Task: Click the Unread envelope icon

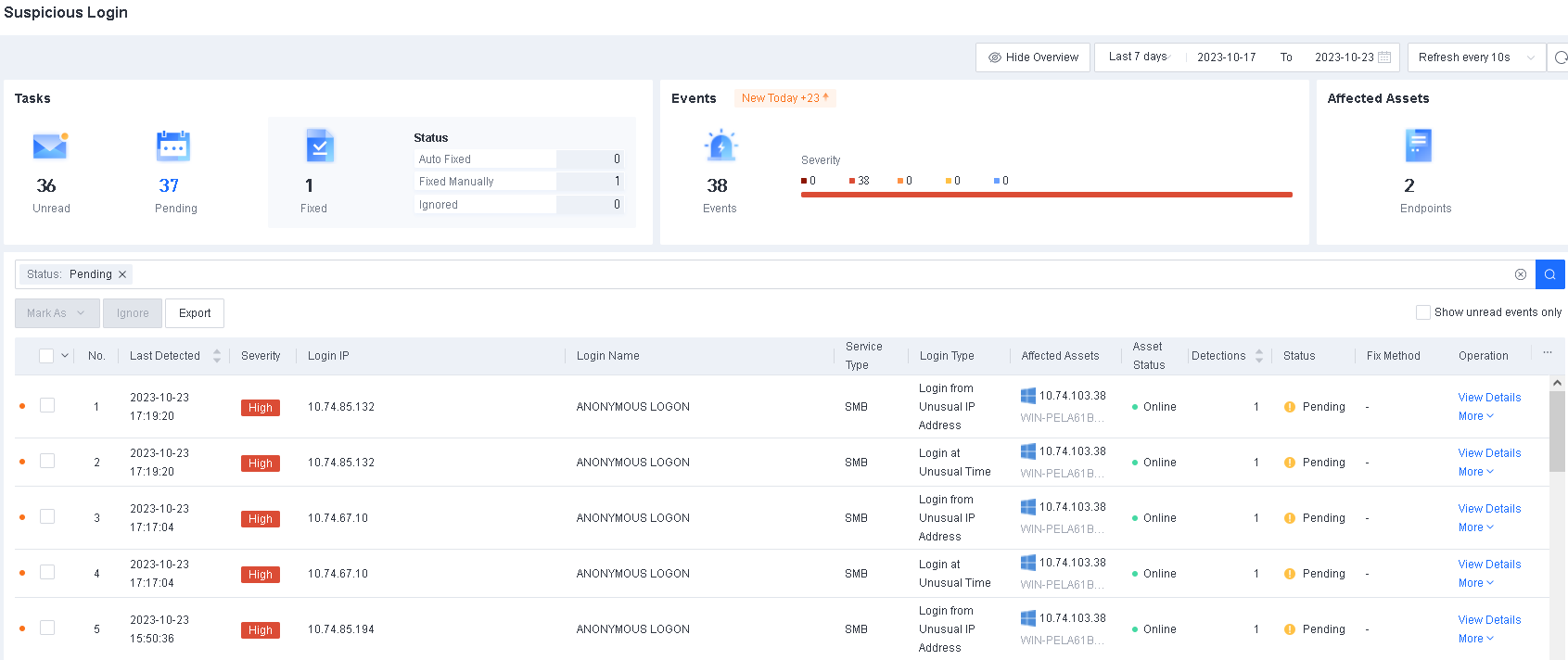Action: click(50, 146)
